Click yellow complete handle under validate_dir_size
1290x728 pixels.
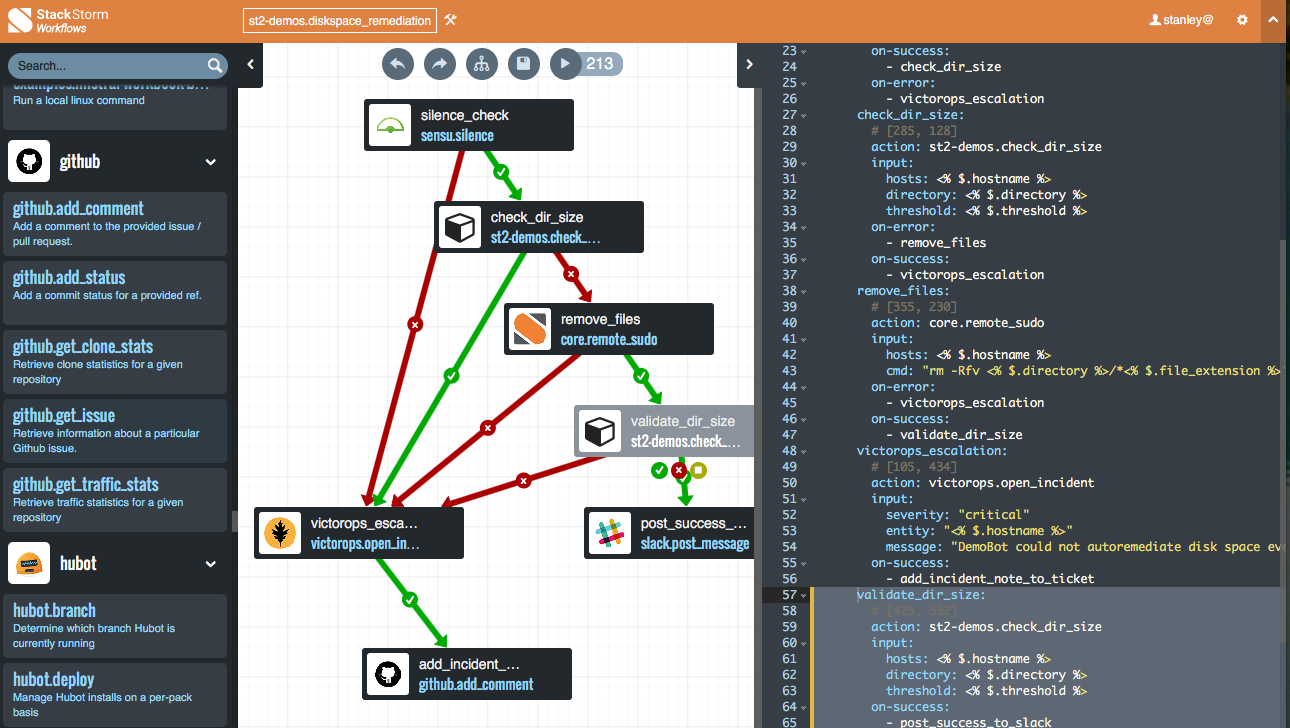(x=698, y=470)
